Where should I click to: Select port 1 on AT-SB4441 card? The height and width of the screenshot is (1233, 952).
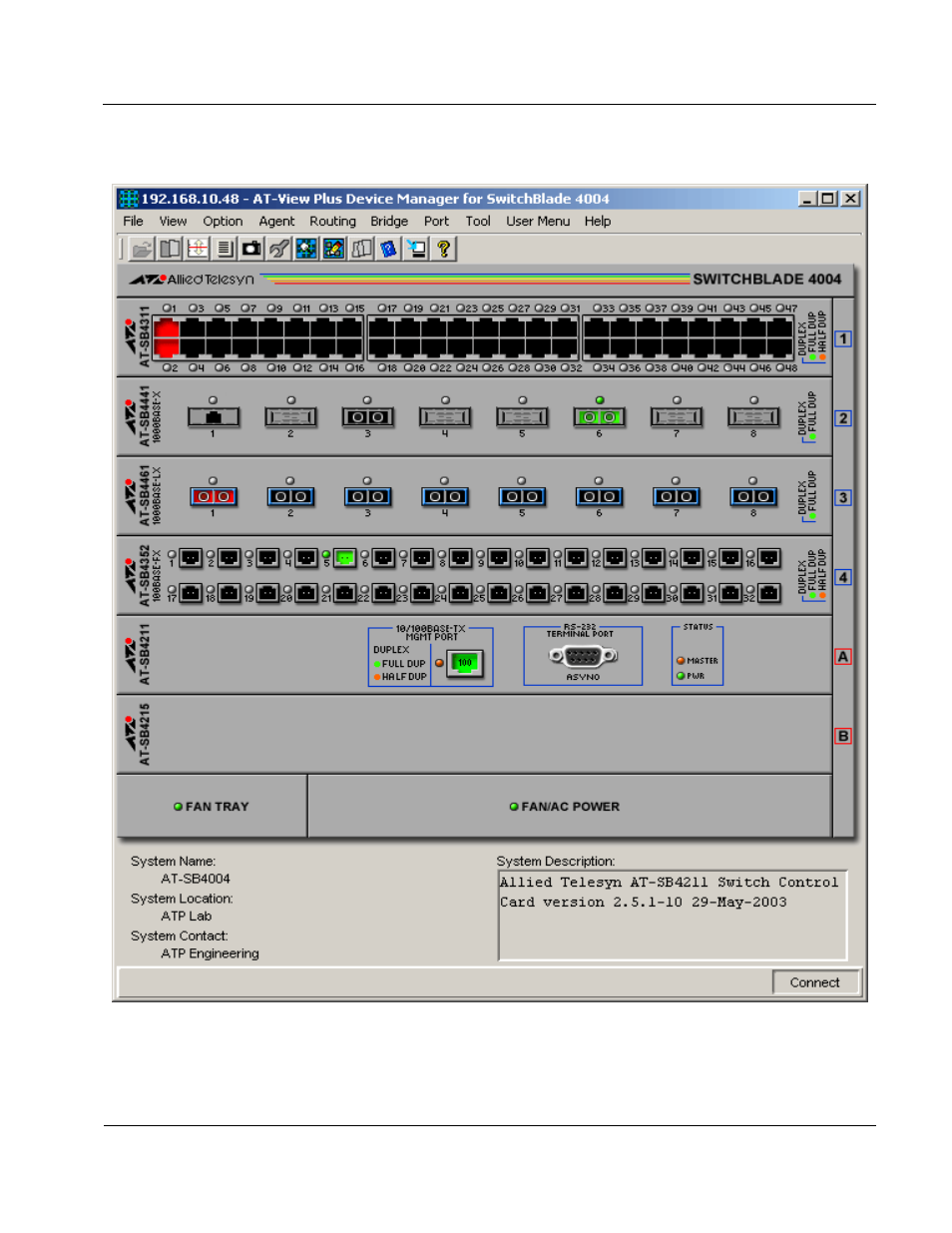[213, 417]
